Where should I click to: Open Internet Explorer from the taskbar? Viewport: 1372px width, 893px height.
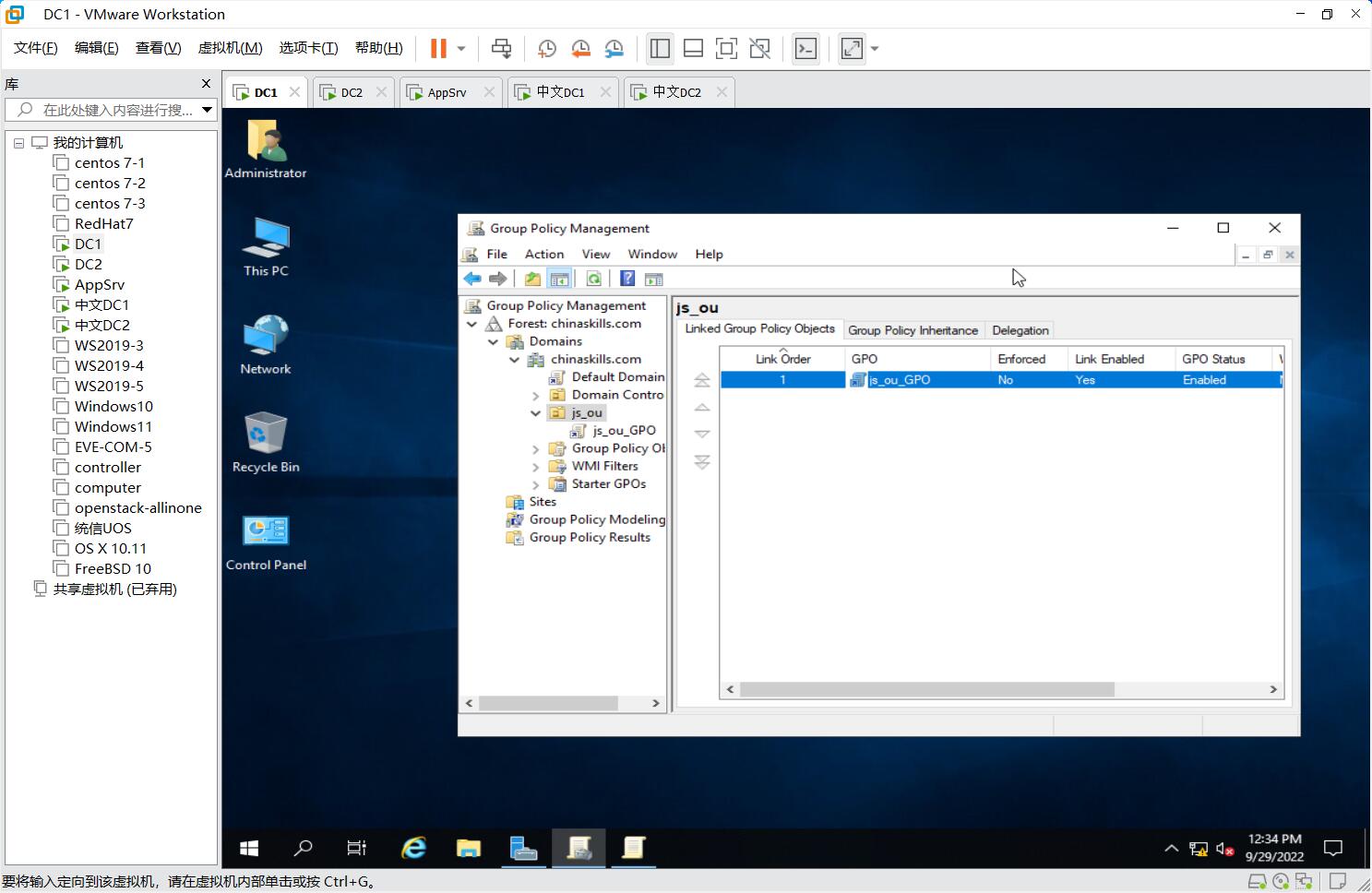coord(413,848)
